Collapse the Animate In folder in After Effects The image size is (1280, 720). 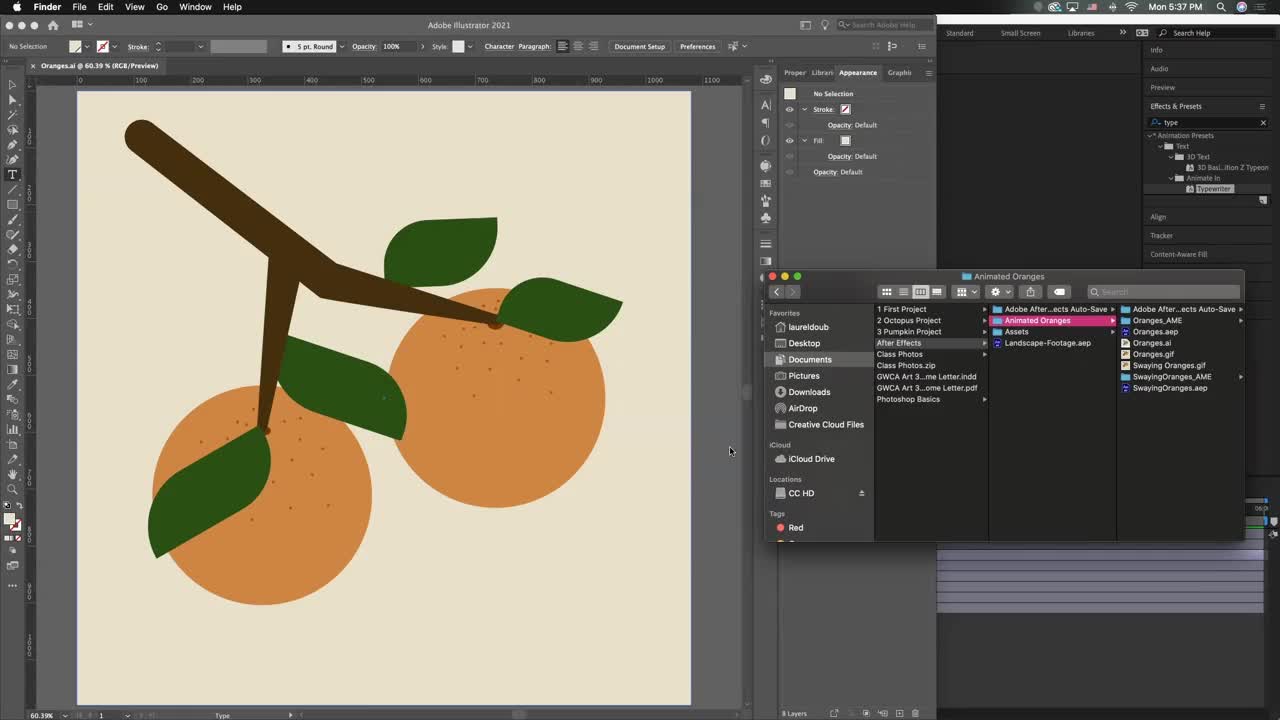[1173, 178]
